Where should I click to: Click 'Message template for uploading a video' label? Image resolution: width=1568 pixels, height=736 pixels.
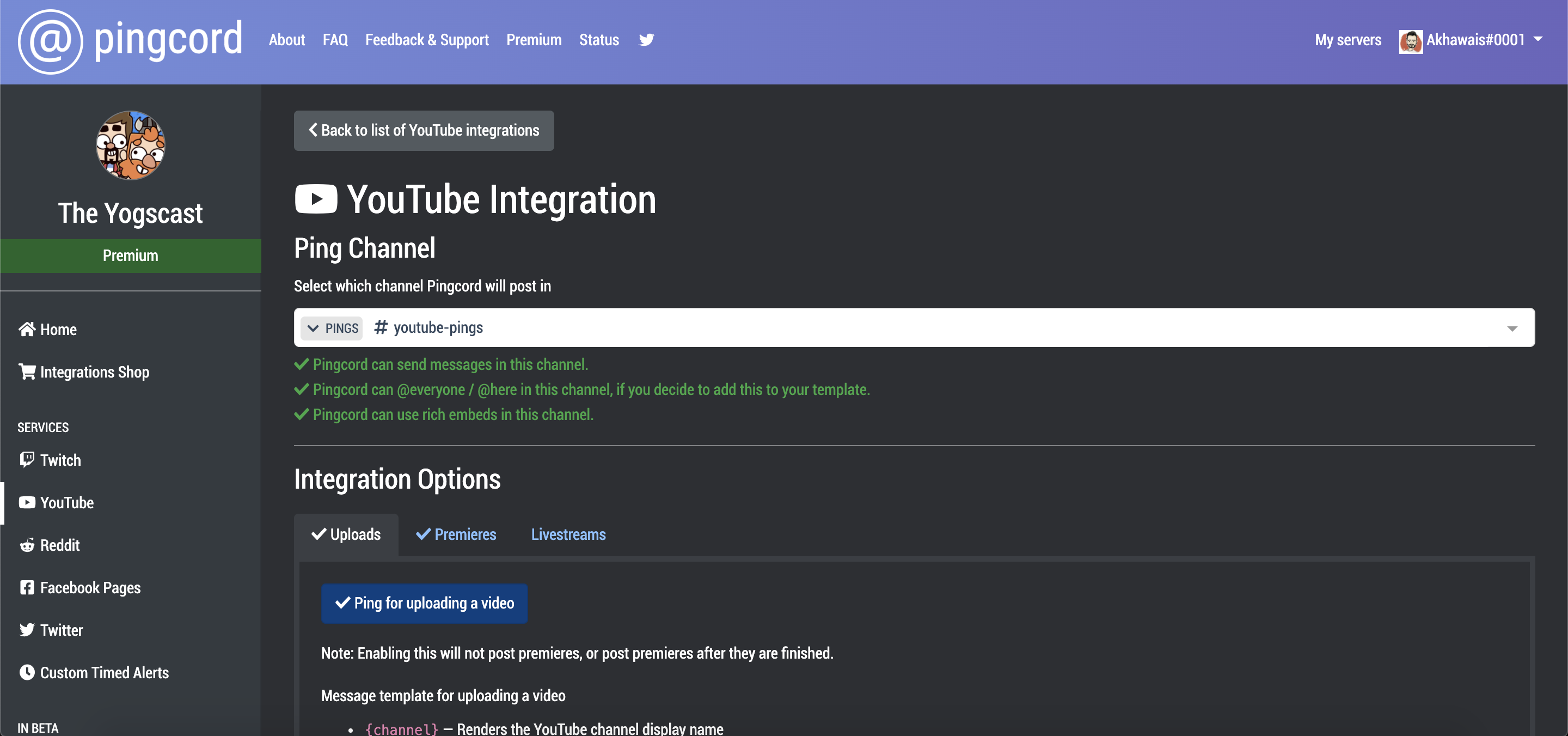443,696
